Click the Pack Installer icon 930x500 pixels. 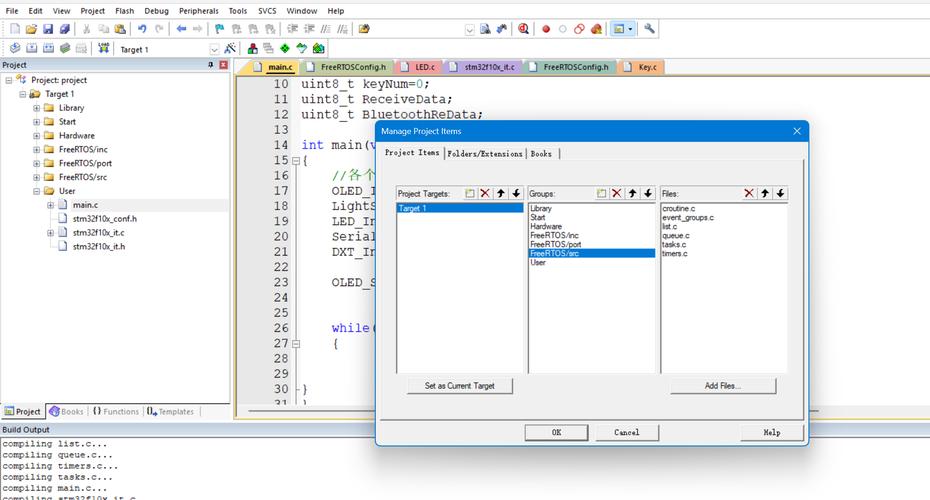(x=319, y=49)
